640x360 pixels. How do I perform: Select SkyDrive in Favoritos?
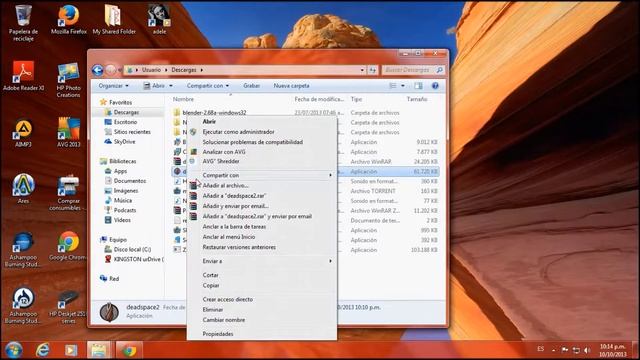pyautogui.click(x=124, y=142)
